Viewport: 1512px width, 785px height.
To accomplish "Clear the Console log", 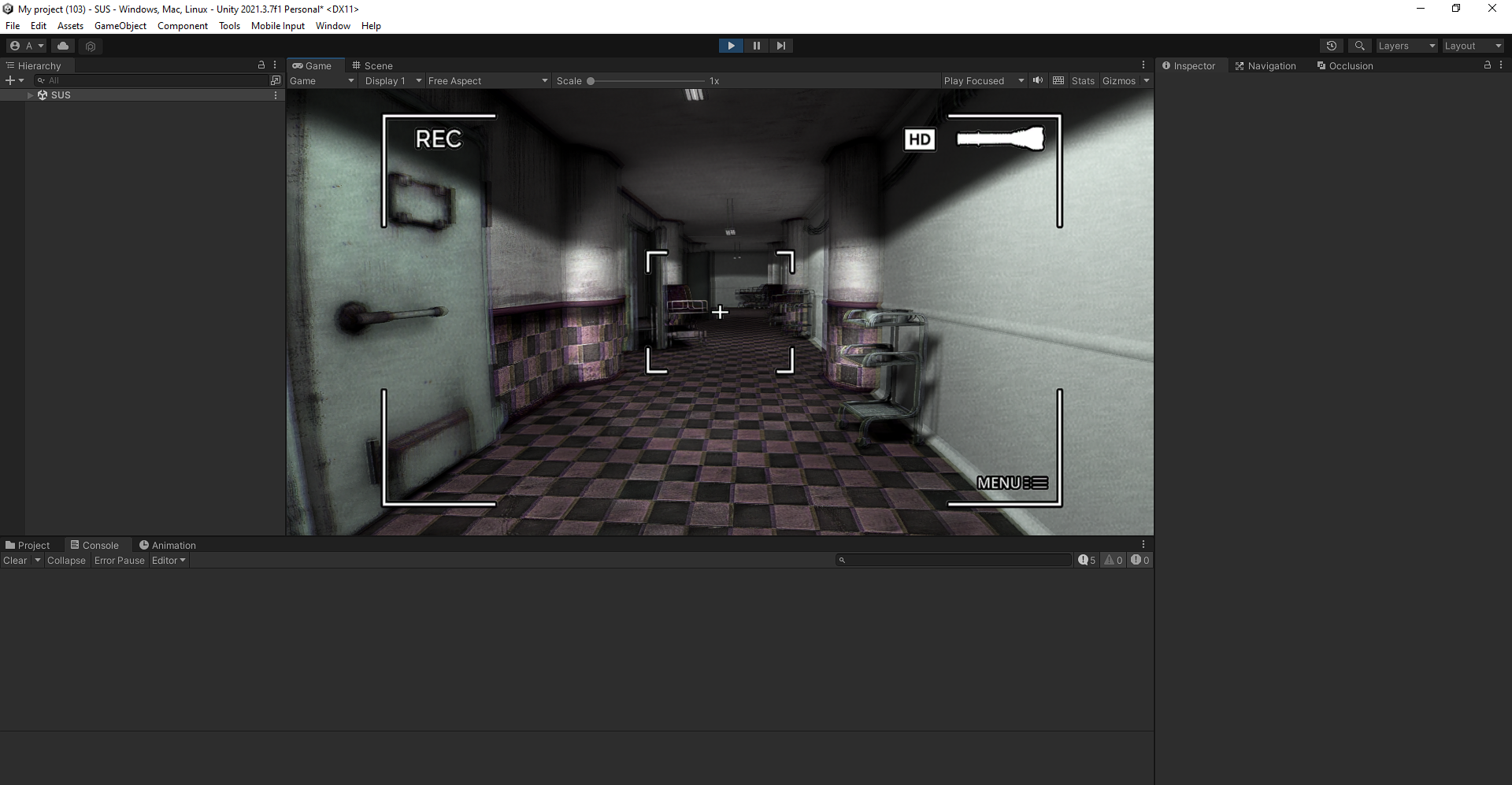I will (15, 561).
